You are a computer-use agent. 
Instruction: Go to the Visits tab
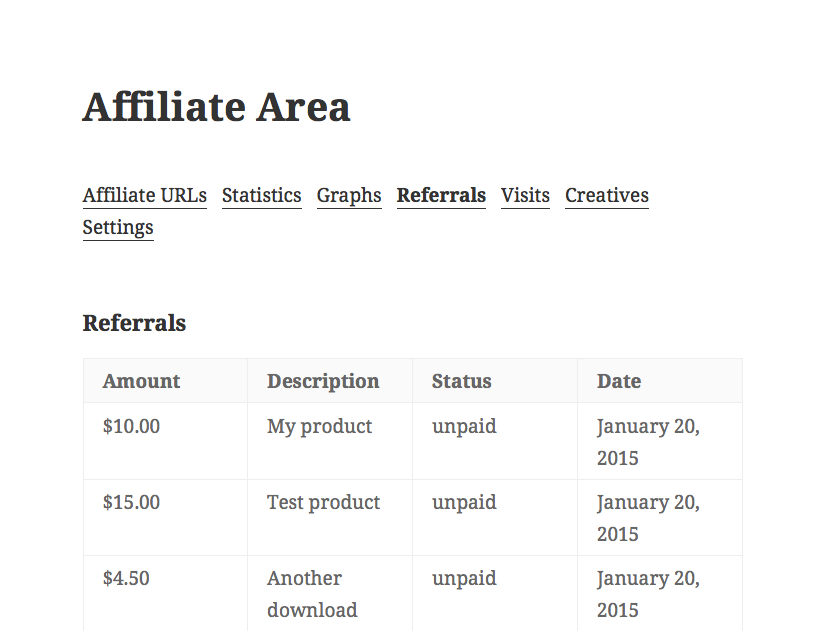[525, 195]
